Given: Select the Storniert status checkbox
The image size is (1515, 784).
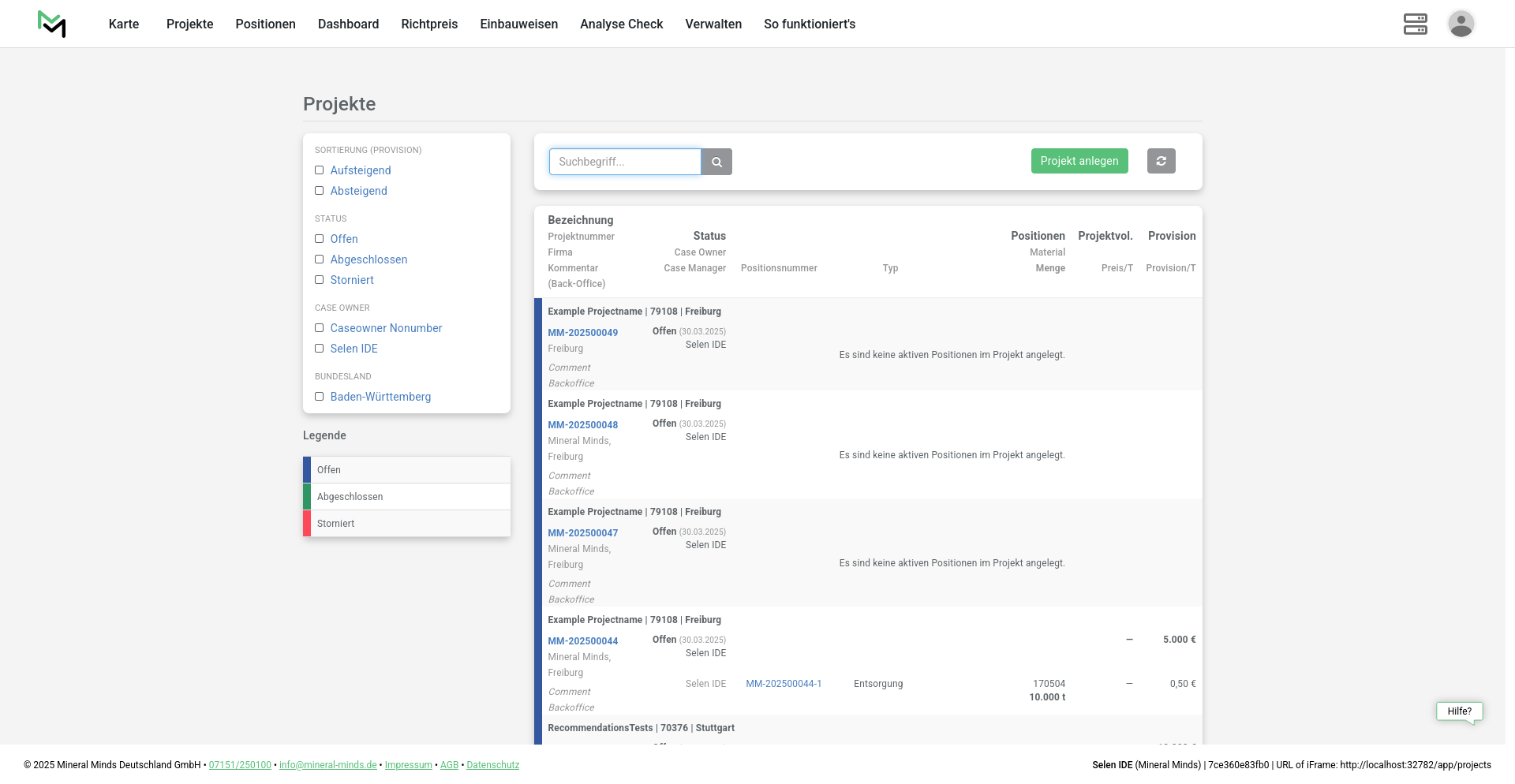Looking at the screenshot, I should click(320, 280).
